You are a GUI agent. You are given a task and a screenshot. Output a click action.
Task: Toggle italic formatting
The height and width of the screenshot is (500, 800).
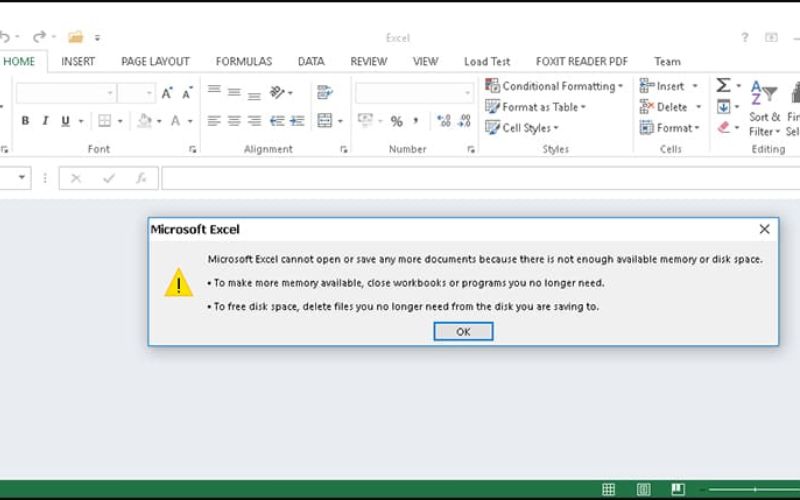[x=45, y=121]
